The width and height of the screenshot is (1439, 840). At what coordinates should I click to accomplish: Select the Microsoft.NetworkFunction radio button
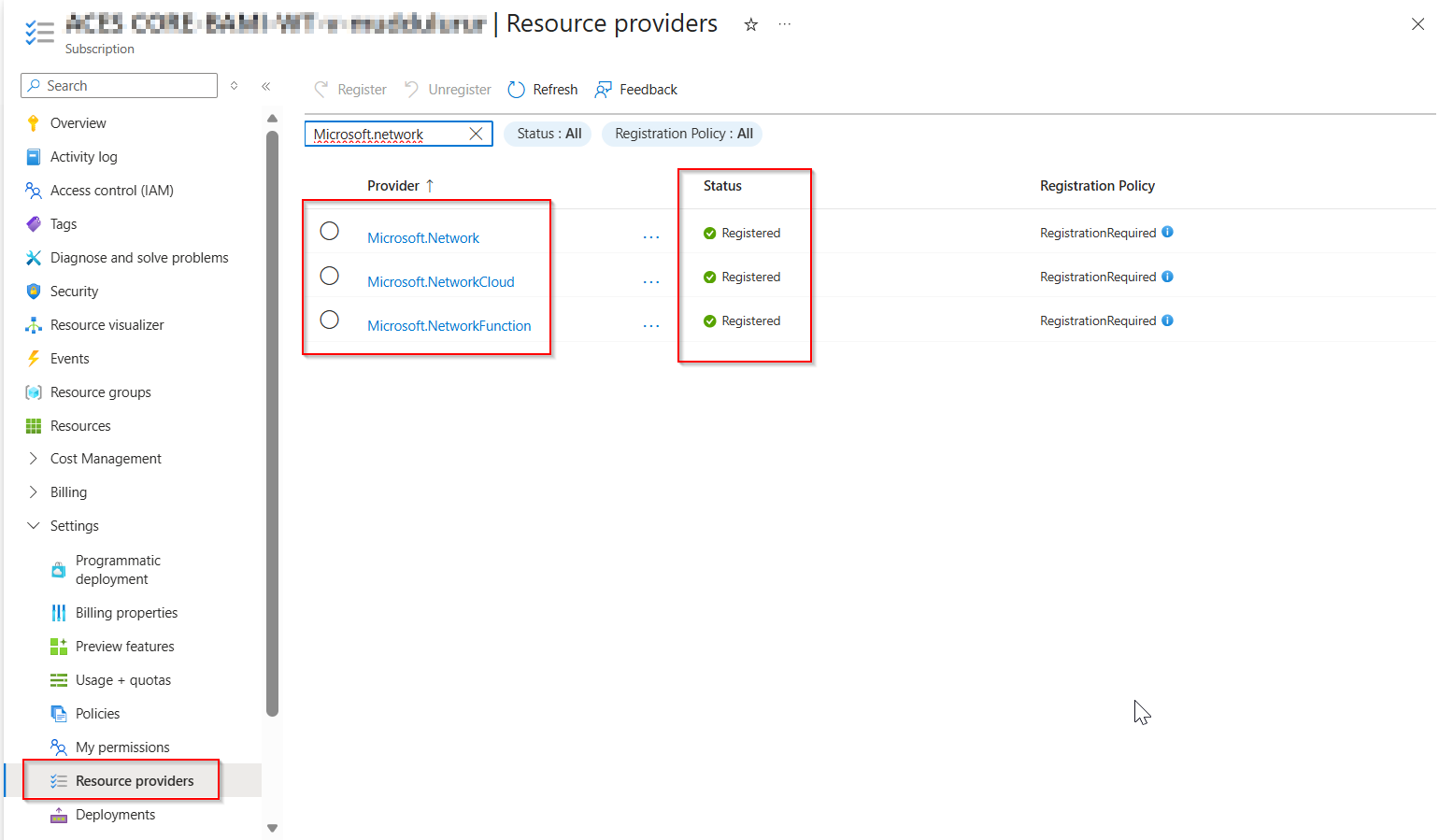330,320
